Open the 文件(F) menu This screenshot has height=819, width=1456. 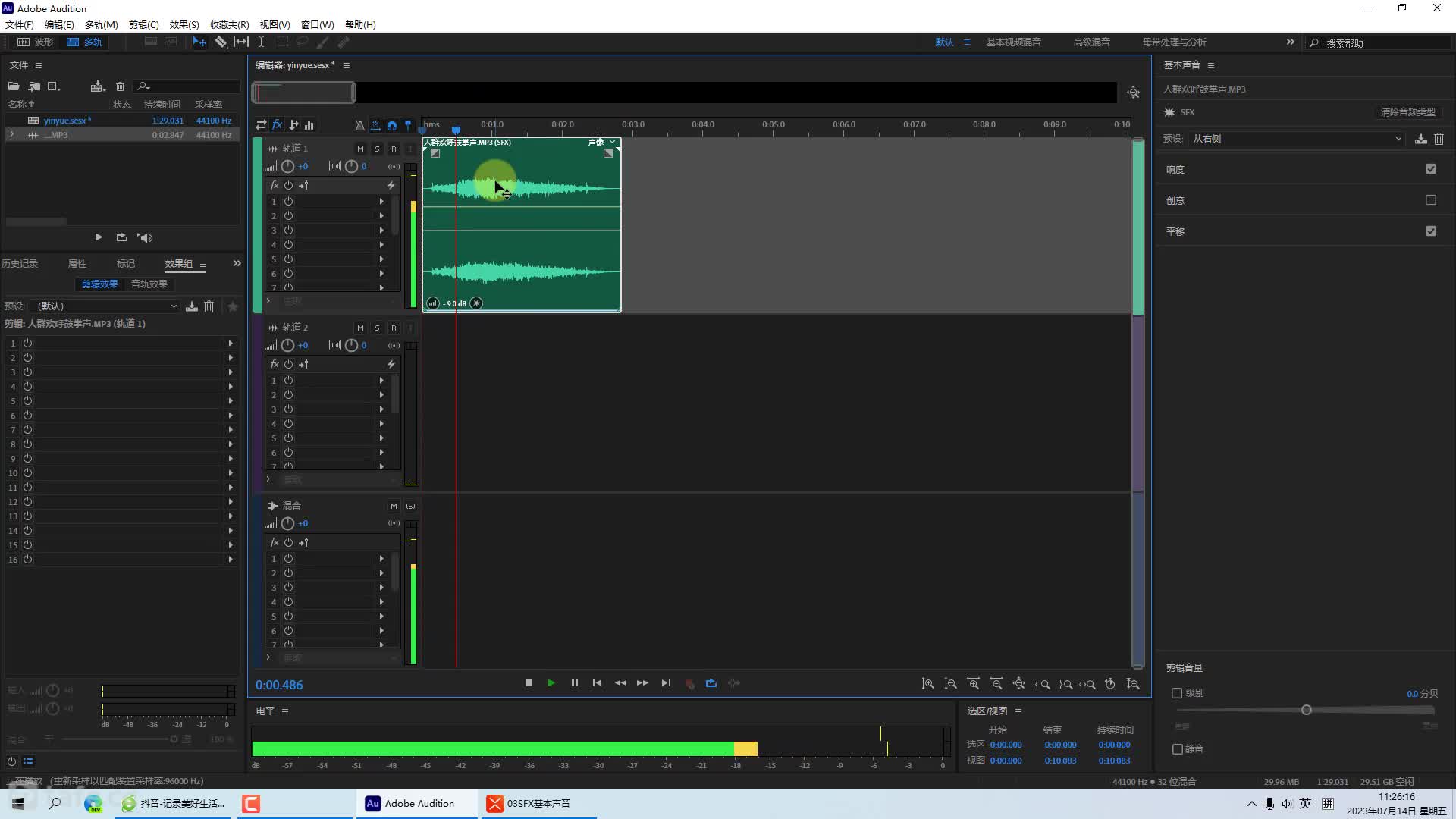20,25
